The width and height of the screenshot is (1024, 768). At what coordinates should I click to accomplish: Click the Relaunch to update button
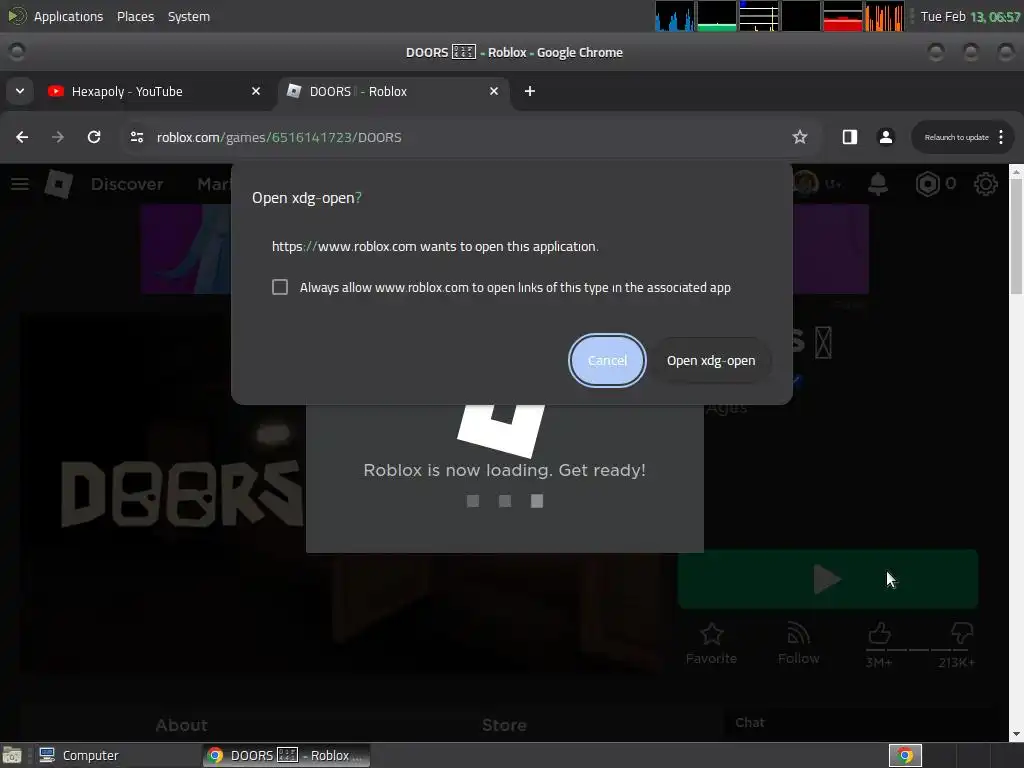(x=956, y=137)
